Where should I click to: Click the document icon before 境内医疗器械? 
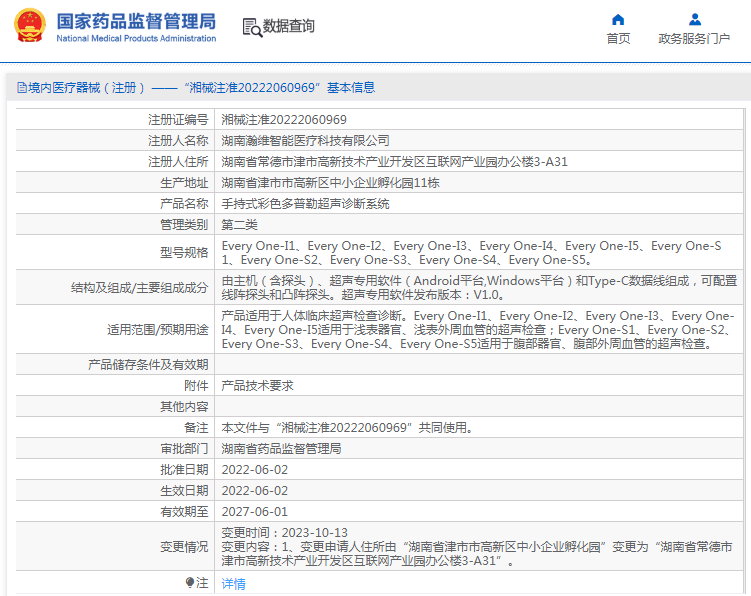[x=22, y=88]
